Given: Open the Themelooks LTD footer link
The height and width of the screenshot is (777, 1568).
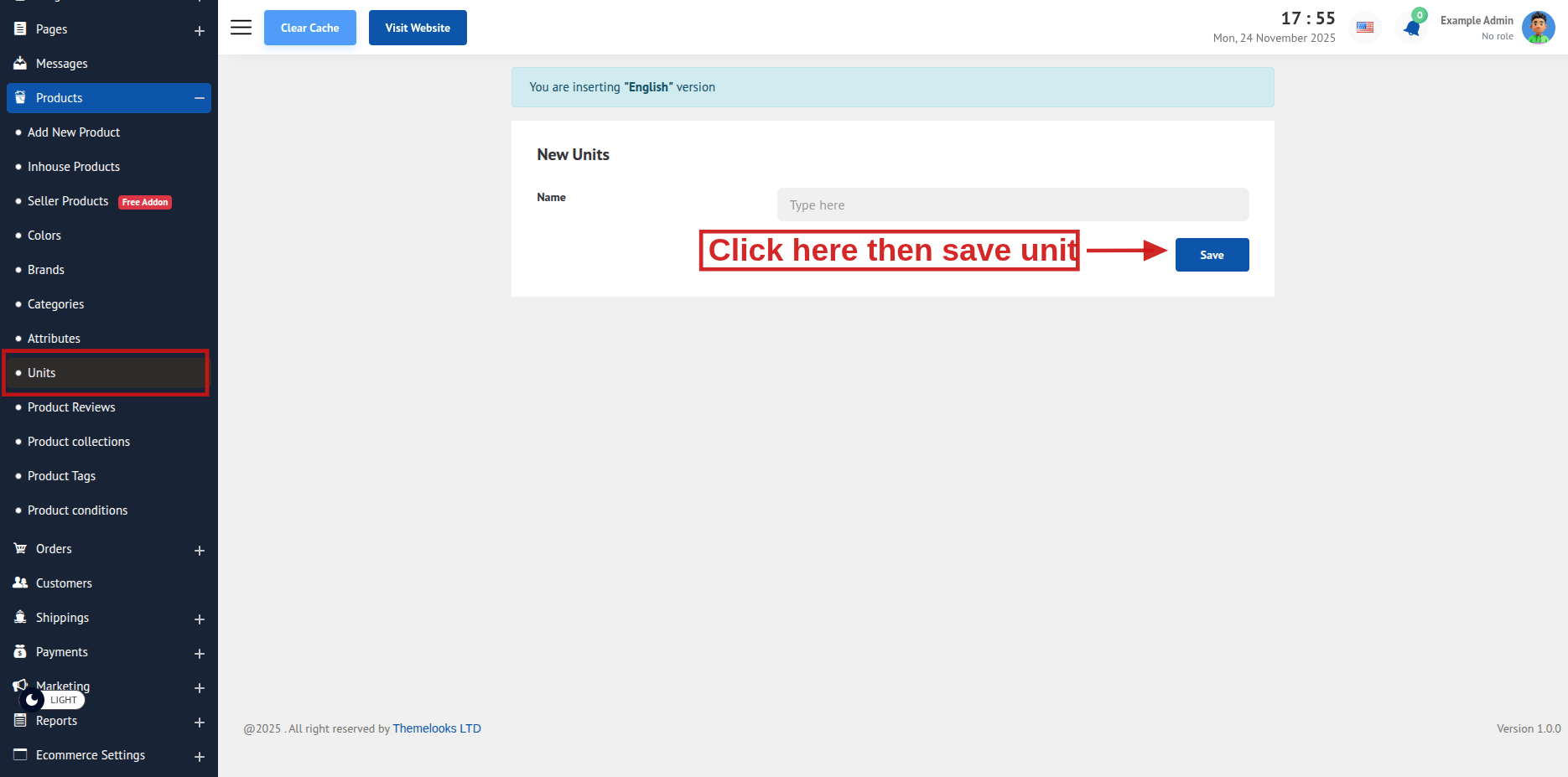Looking at the screenshot, I should 437,728.
